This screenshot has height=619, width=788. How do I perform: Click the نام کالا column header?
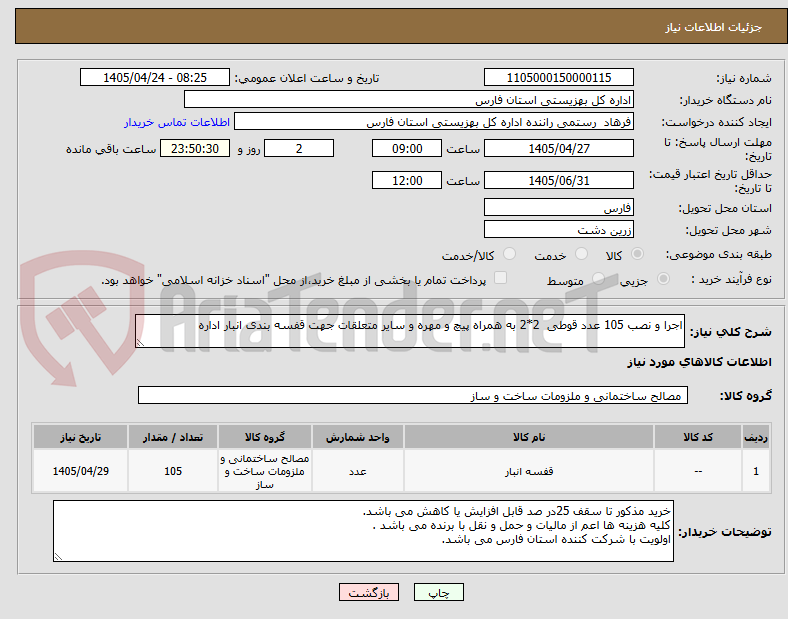click(529, 437)
